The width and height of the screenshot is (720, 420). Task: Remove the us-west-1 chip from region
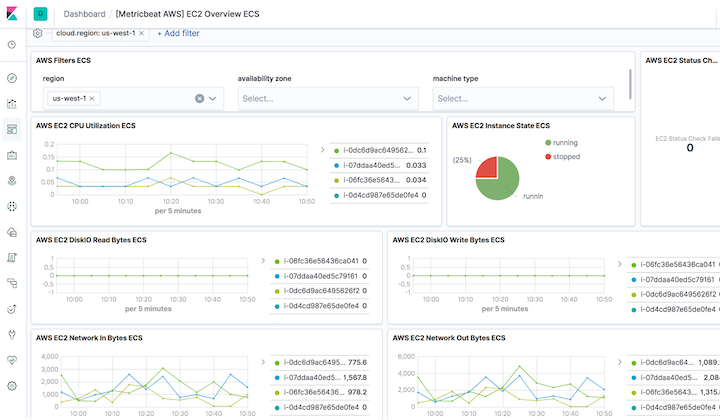92,98
